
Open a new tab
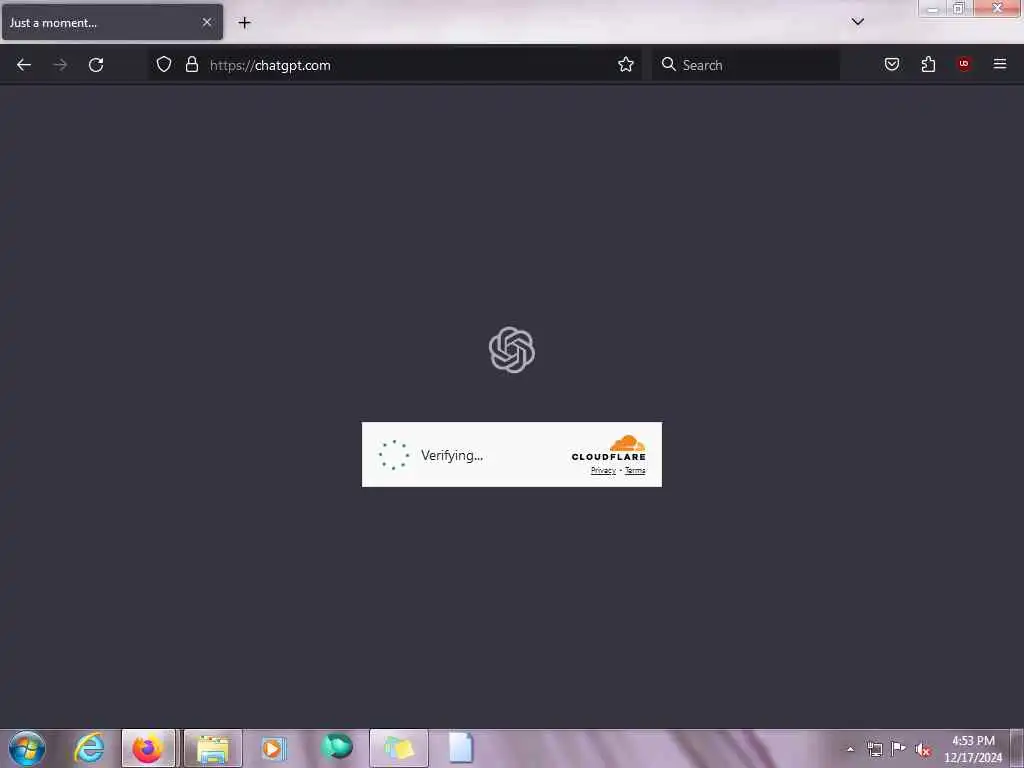tap(244, 23)
